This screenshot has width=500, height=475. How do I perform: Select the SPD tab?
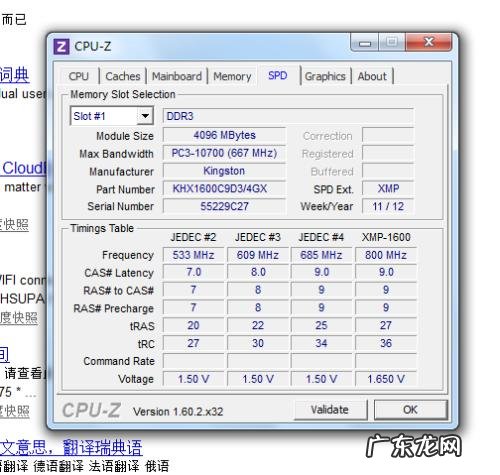pos(278,75)
